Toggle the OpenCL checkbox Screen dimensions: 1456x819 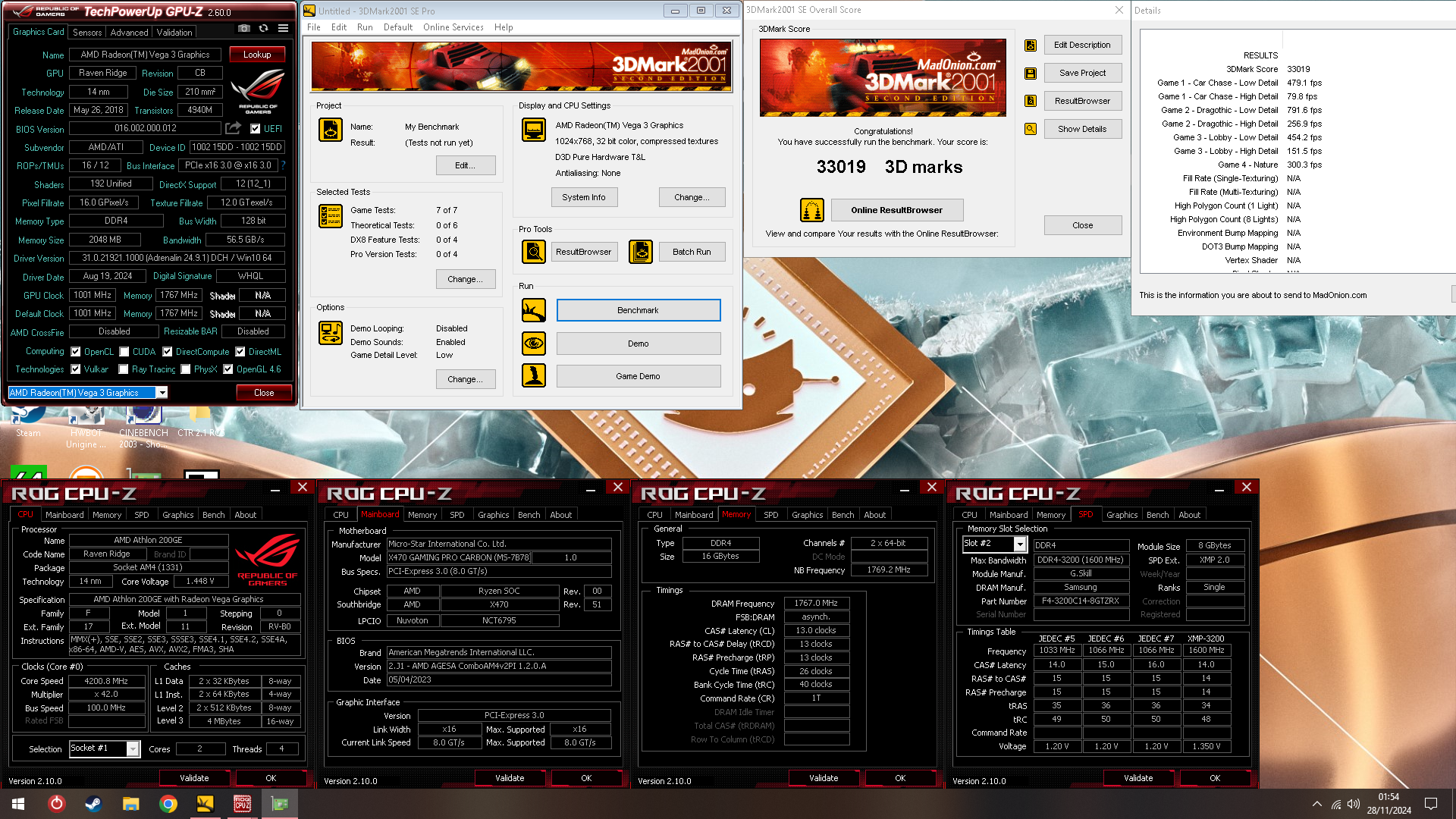76,352
